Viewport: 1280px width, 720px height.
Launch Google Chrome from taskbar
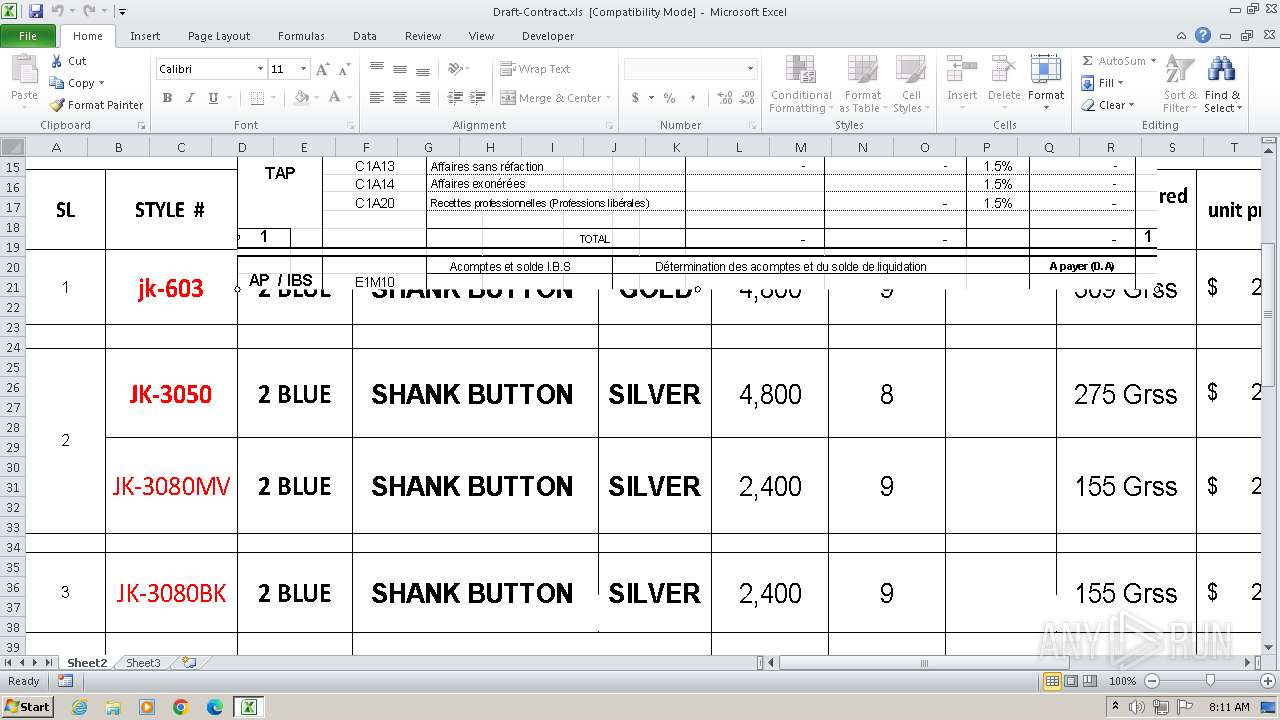(181, 707)
